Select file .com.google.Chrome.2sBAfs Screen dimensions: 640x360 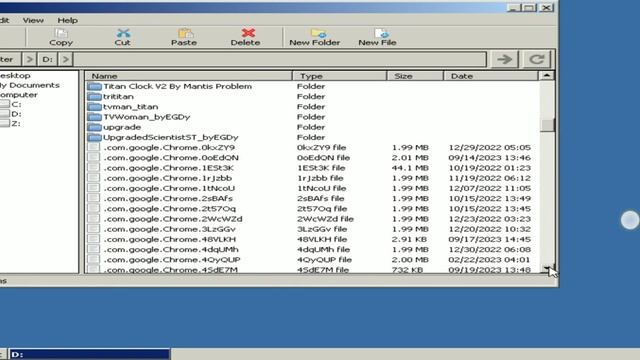168,198
